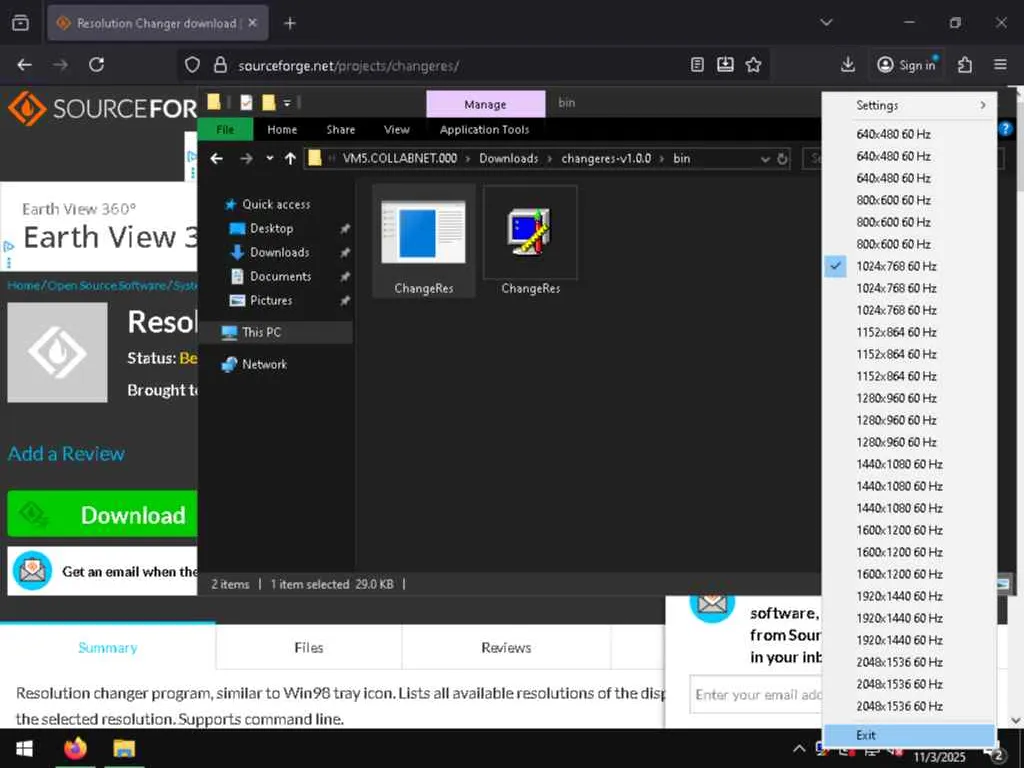Open the File menu in Explorer

pyautogui.click(x=225, y=129)
